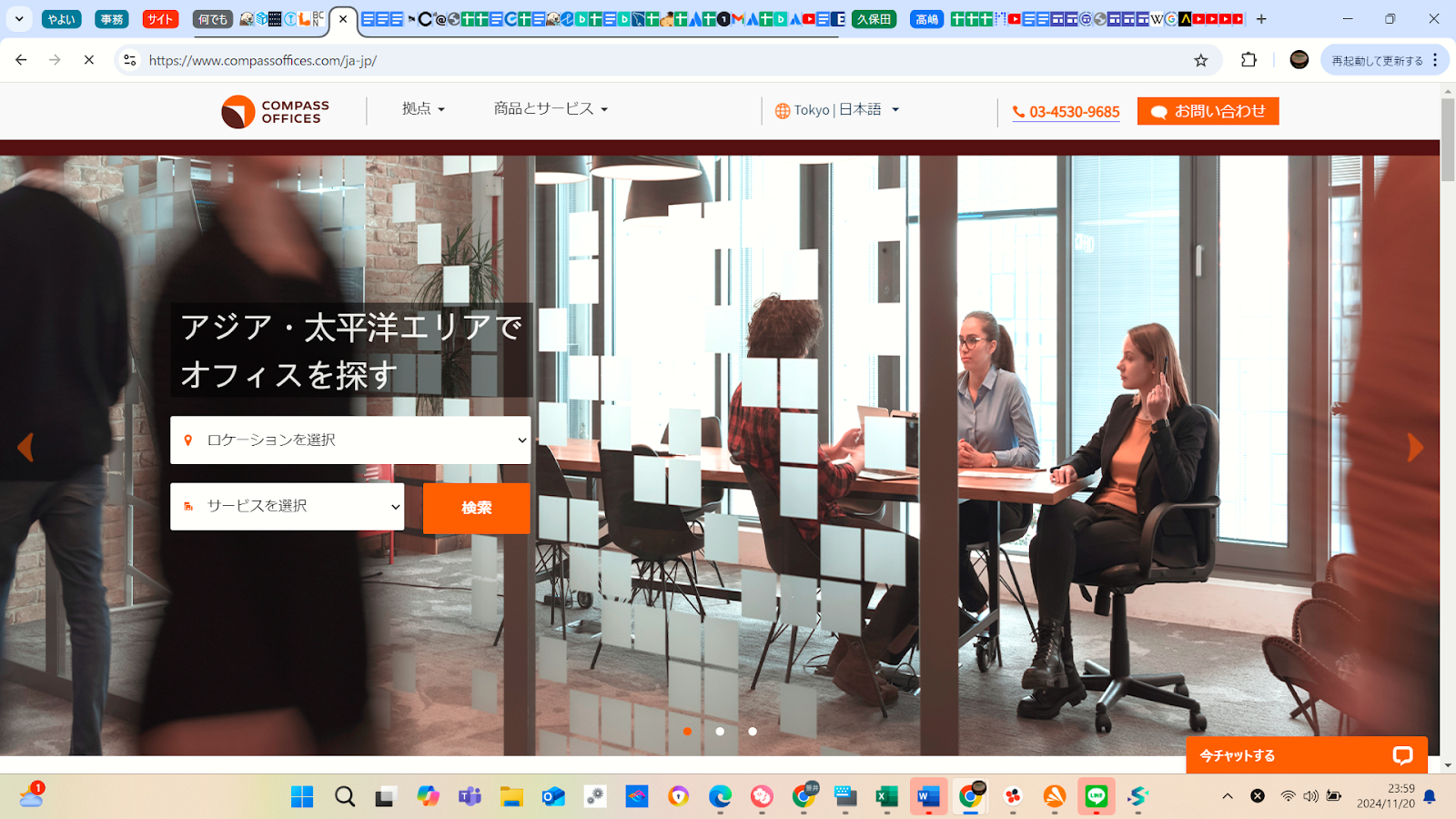Image resolution: width=1456 pixels, height=819 pixels.
Task: Click the page vertical scrollbar thumb
Action: tap(1448, 138)
